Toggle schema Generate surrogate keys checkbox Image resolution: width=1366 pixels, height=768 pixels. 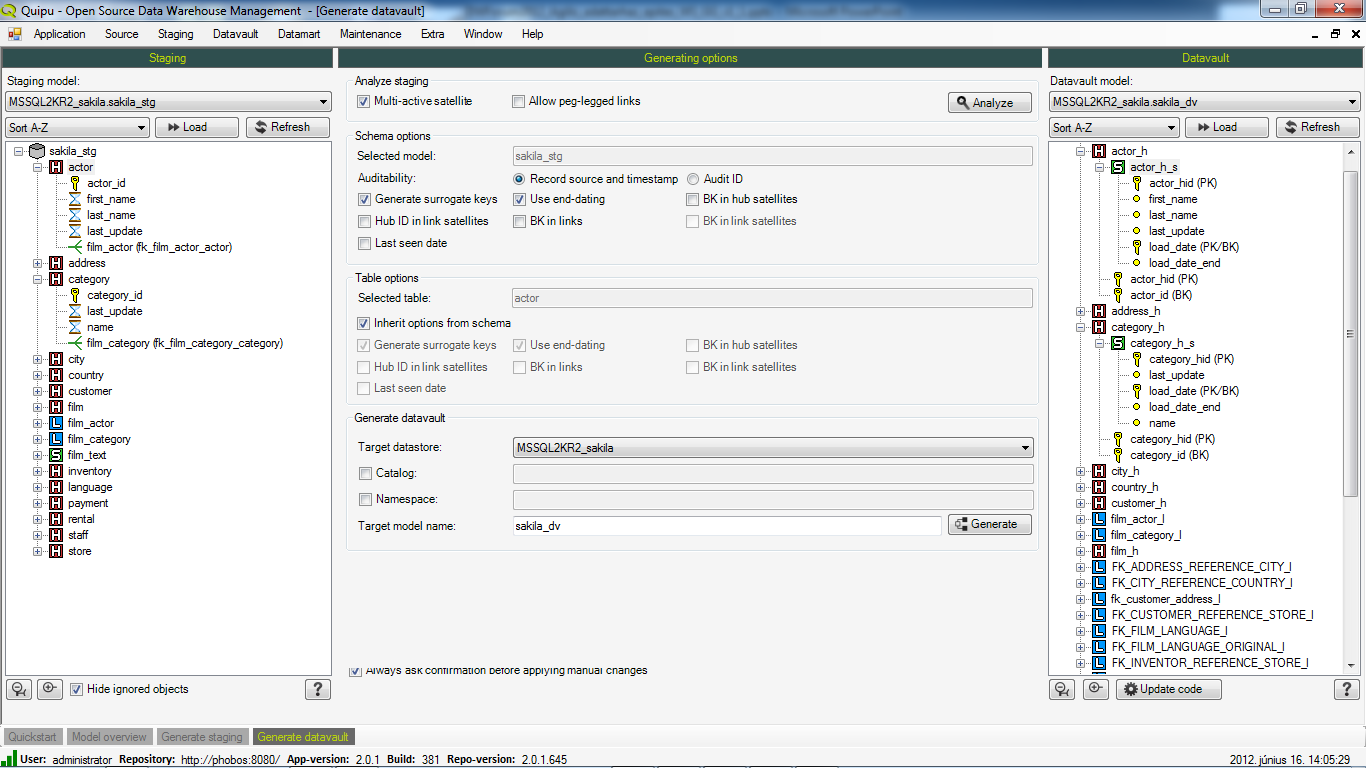[364, 199]
